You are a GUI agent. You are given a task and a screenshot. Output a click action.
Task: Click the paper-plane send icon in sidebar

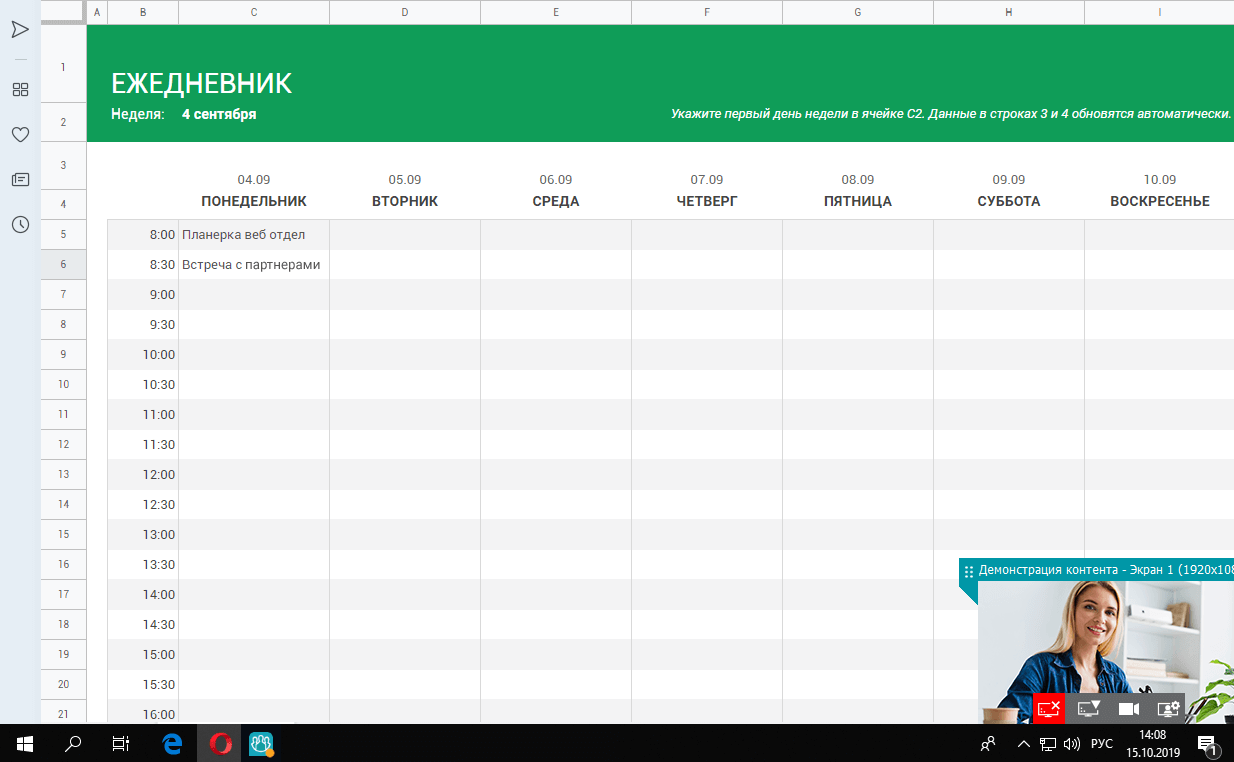pos(20,30)
